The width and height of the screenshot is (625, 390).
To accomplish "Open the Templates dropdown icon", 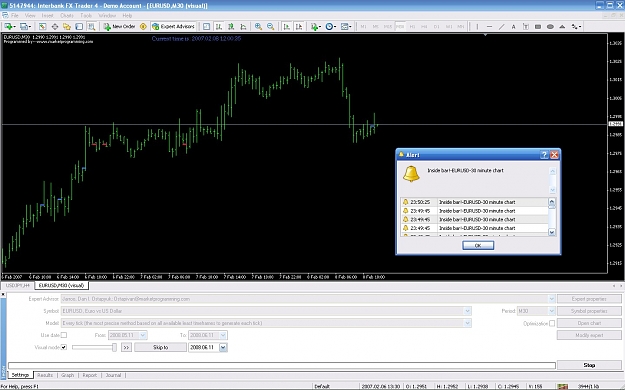I will coord(346,27).
